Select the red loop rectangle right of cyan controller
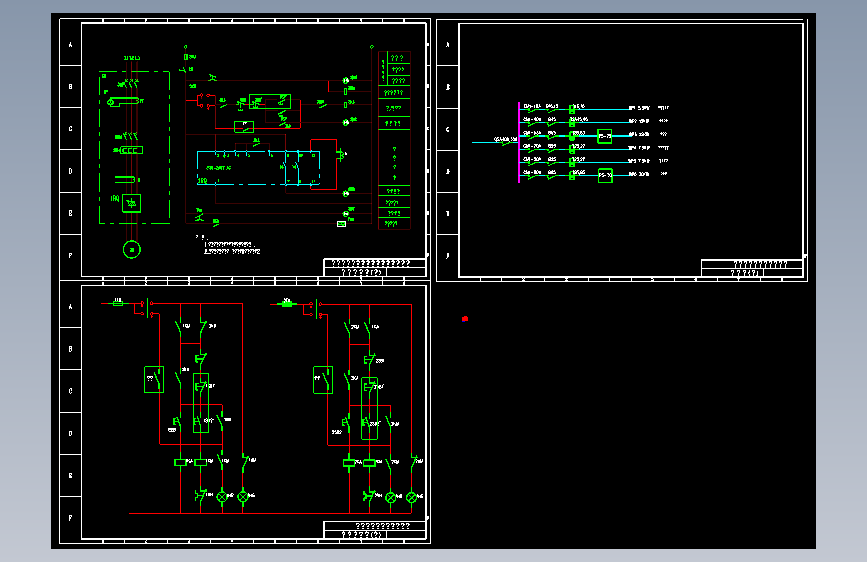 (x=323, y=164)
